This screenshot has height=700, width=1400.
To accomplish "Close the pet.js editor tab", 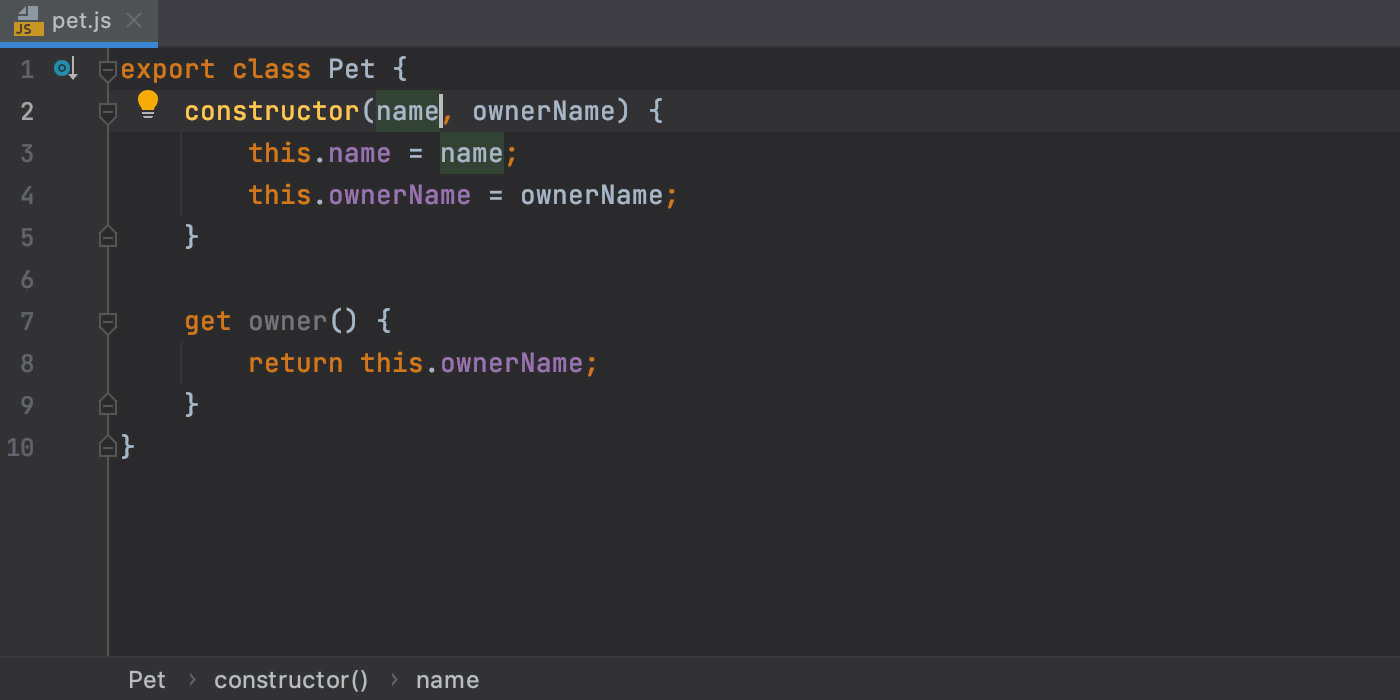I will tap(135, 21).
